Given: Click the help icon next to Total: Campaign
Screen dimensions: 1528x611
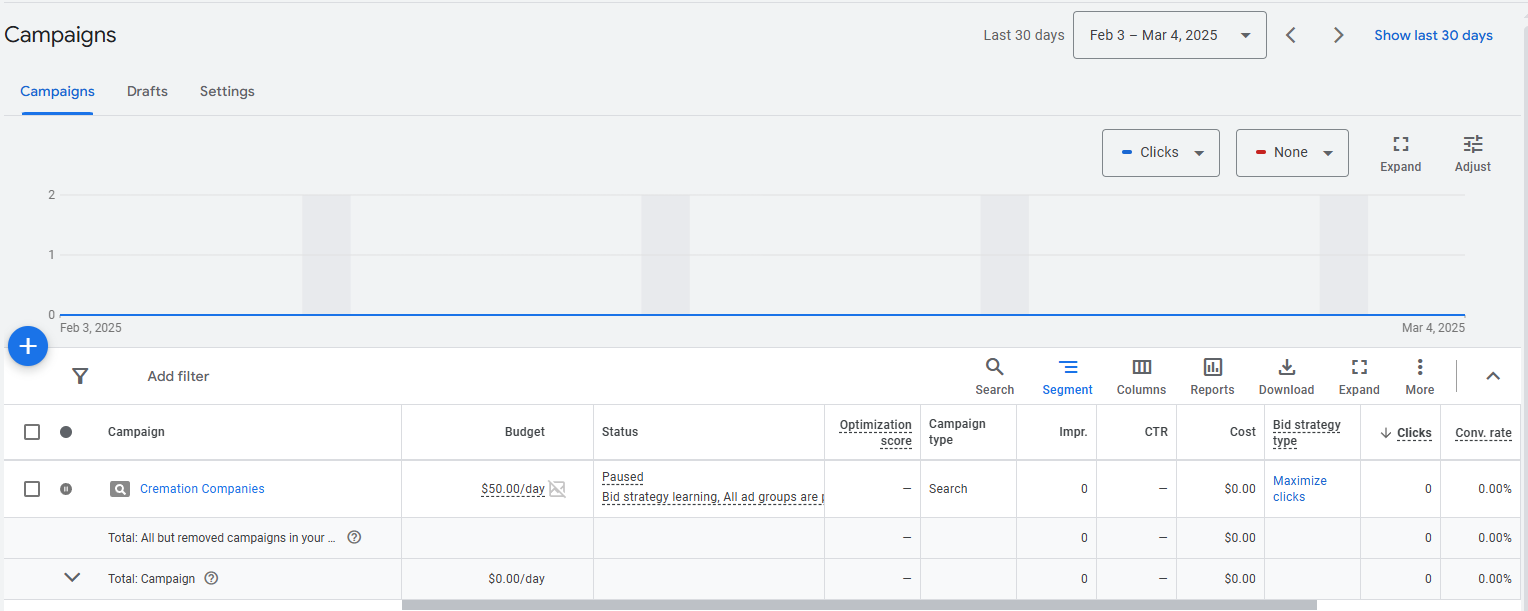Looking at the screenshot, I should 211,578.
